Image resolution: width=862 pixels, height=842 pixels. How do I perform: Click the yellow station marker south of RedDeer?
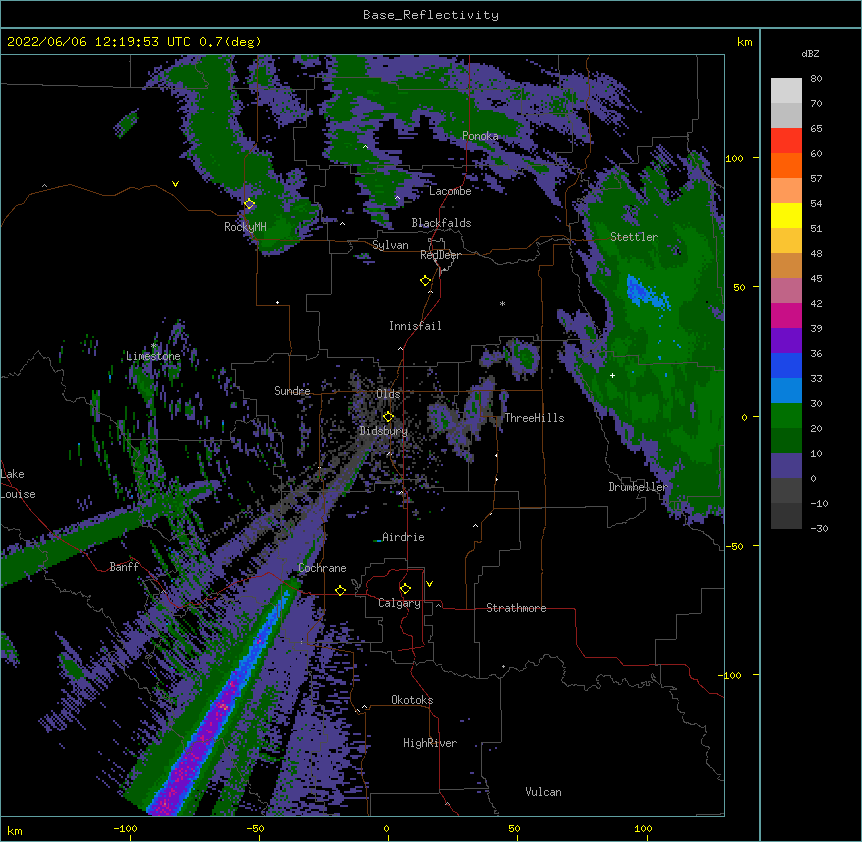[x=425, y=281]
